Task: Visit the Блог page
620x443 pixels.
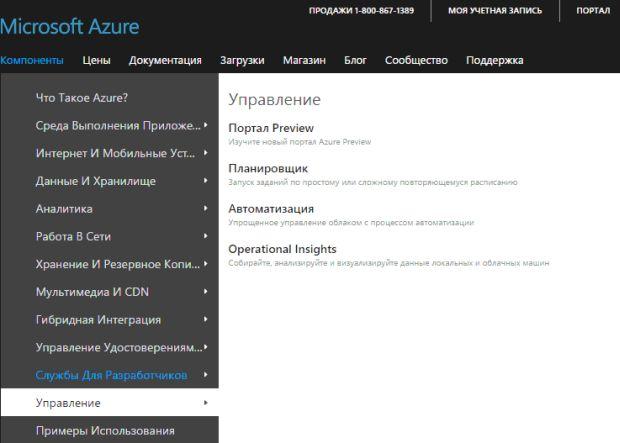Action: click(355, 60)
